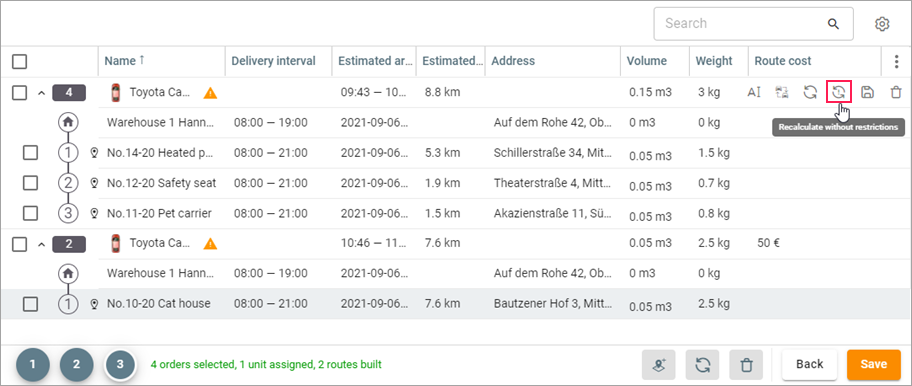Click the orange Save button

point(873,364)
